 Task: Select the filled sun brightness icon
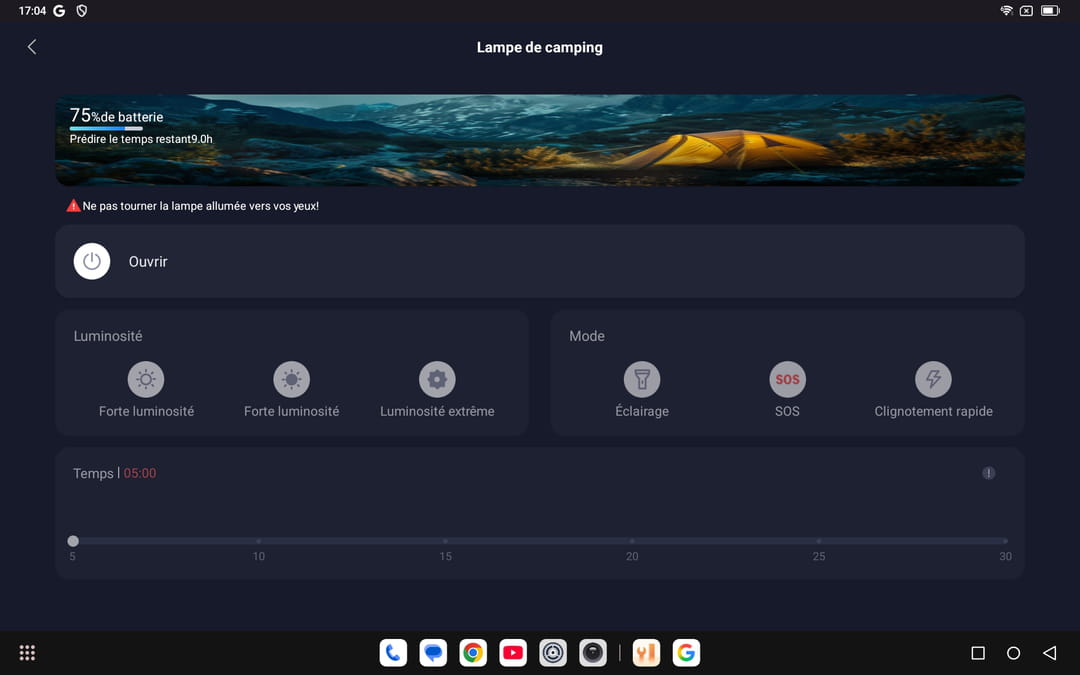pos(291,380)
